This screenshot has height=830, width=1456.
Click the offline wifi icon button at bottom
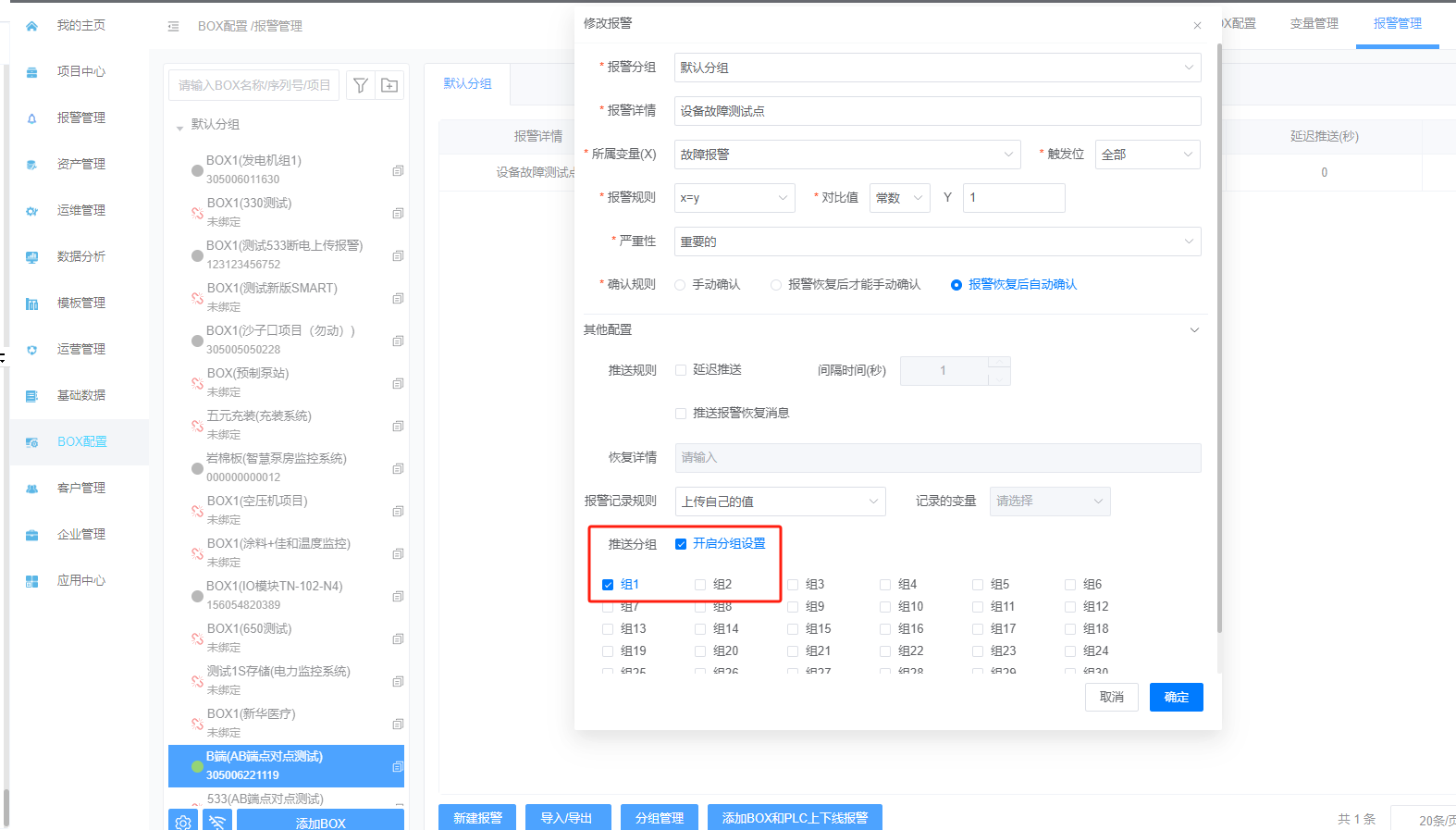[217, 822]
